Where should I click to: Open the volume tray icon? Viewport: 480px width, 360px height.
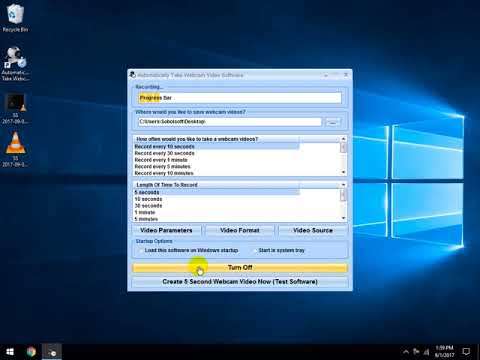tap(427, 352)
